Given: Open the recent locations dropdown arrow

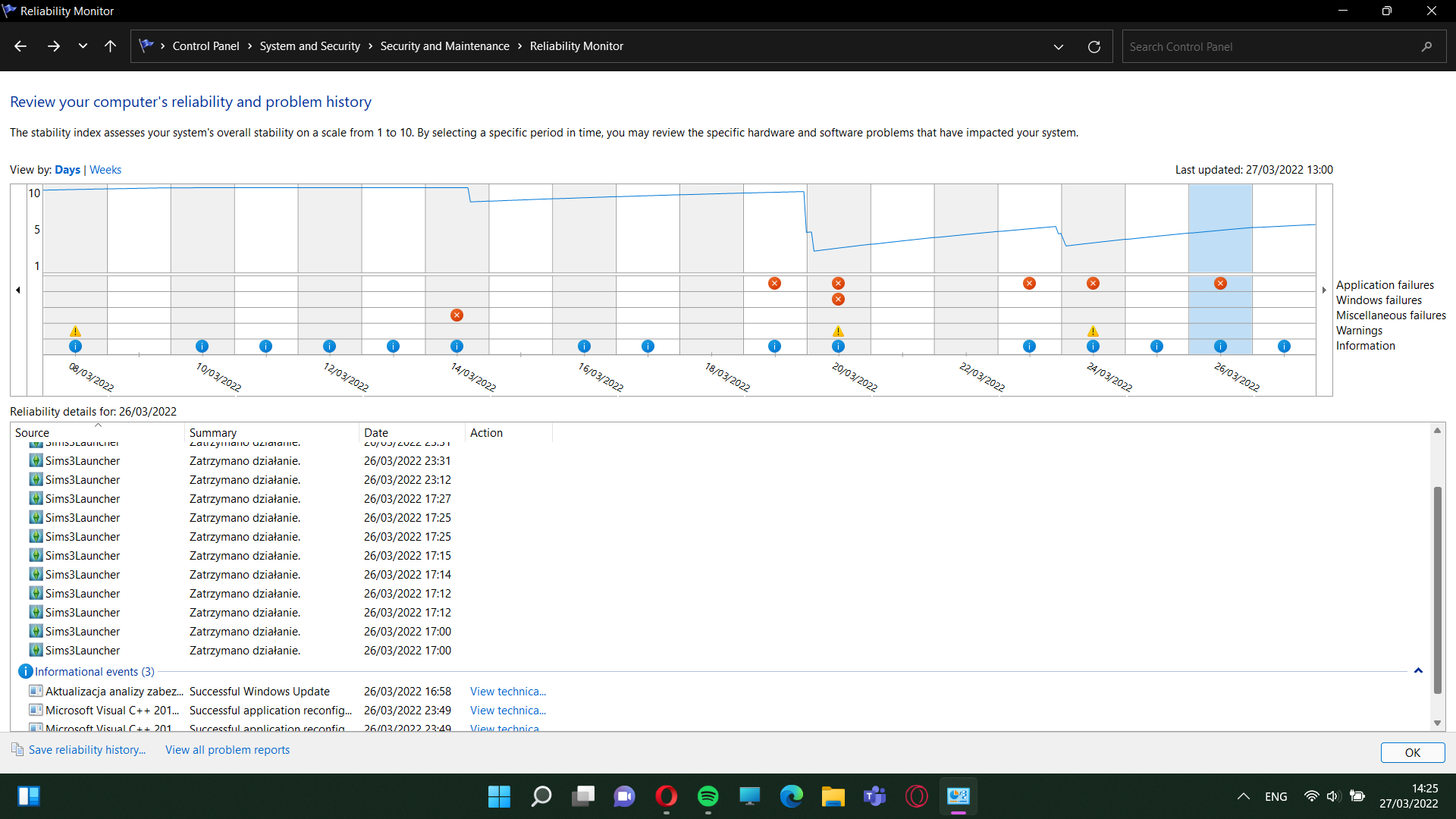Looking at the screenshot, I should click(x=83, y=46).
